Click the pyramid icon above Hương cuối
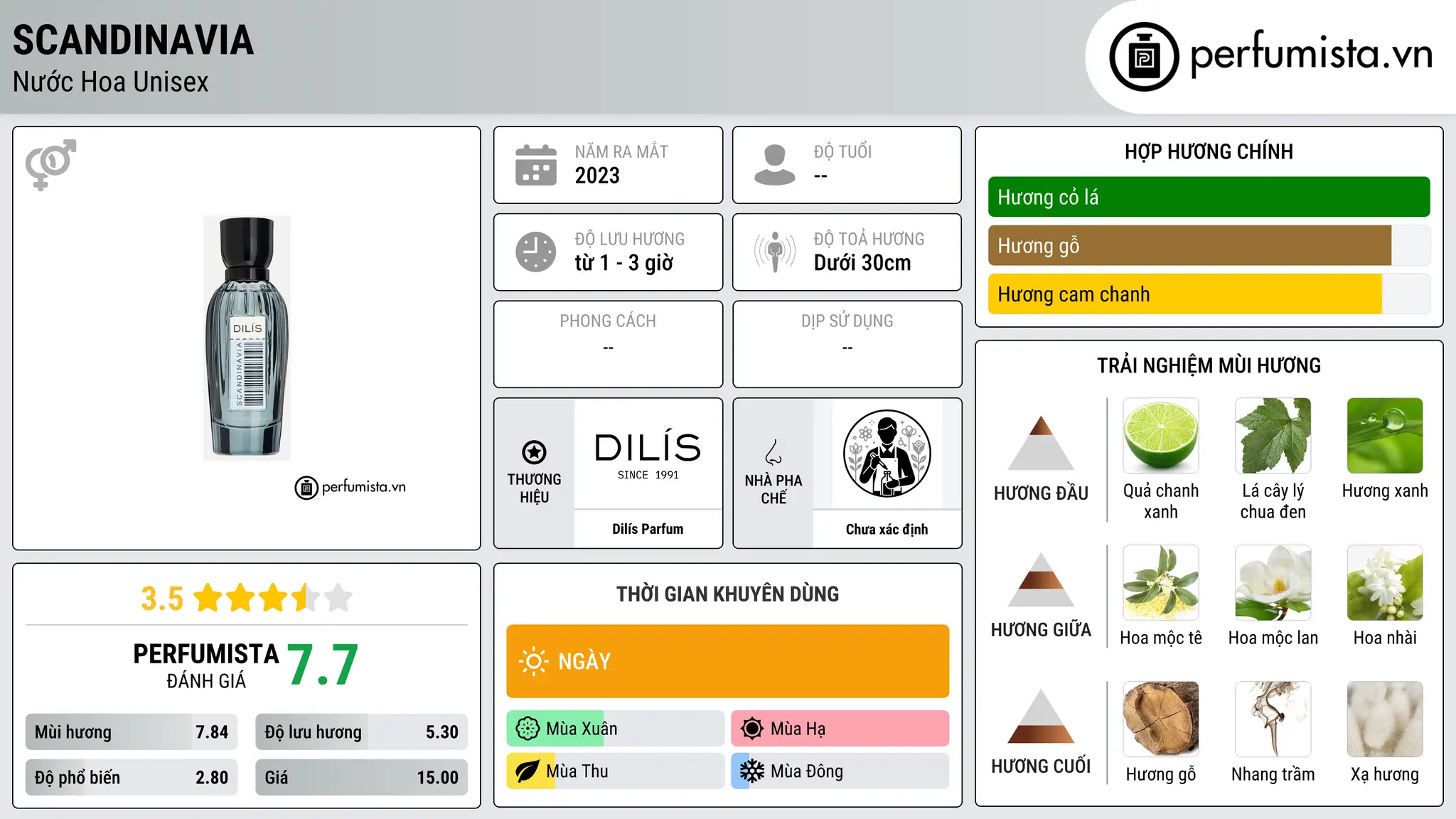The image size is (1456, 819). (1041, 716)
